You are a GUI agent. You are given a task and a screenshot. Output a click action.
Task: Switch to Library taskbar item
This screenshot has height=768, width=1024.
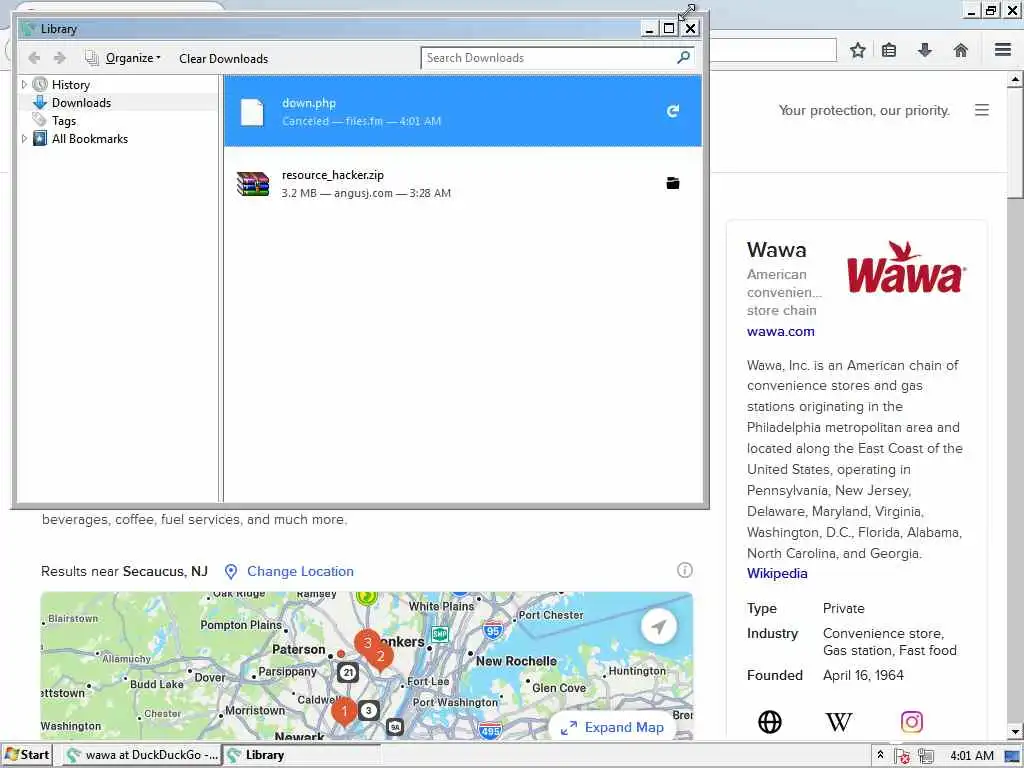tap(301, 755)
